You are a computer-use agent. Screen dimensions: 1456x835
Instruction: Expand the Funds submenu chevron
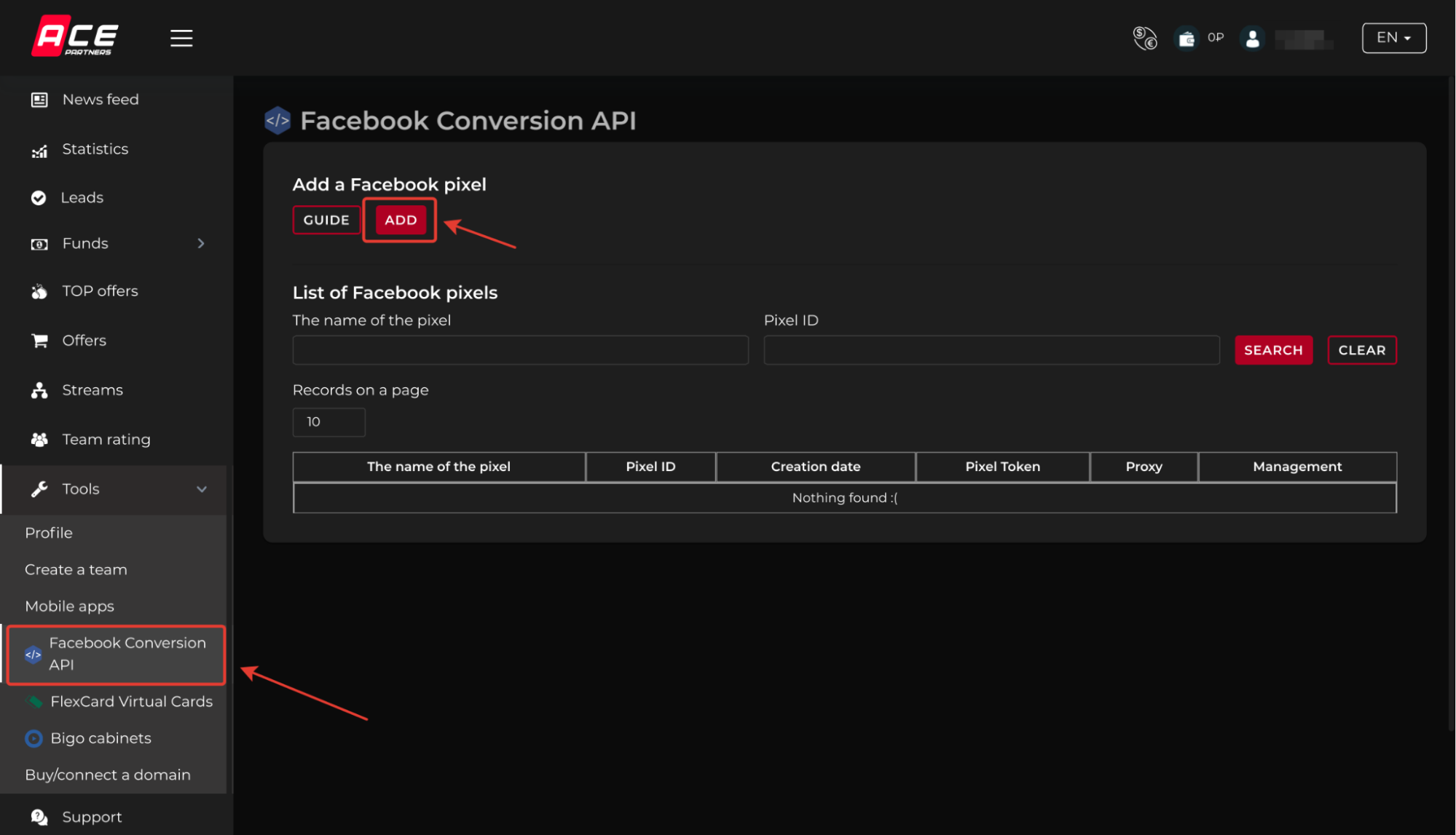coord(201,243)
